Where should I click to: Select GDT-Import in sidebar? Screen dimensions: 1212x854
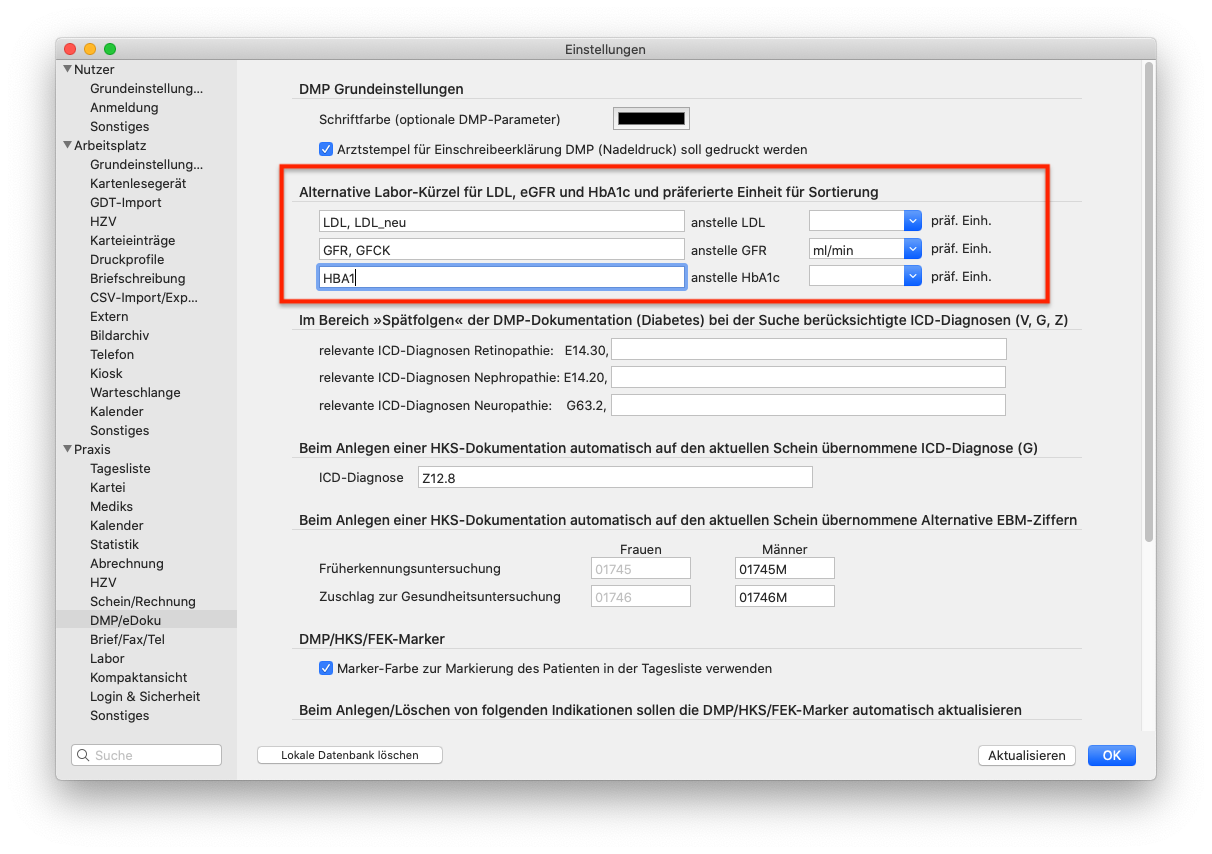[x=126, y=203]
